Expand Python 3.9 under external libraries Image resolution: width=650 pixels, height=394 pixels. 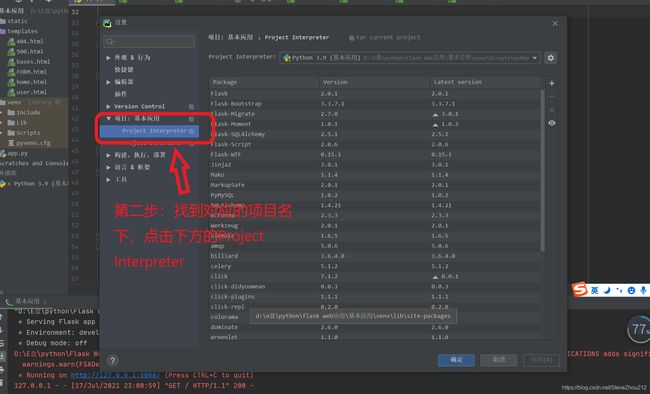[x=9, y=183]
